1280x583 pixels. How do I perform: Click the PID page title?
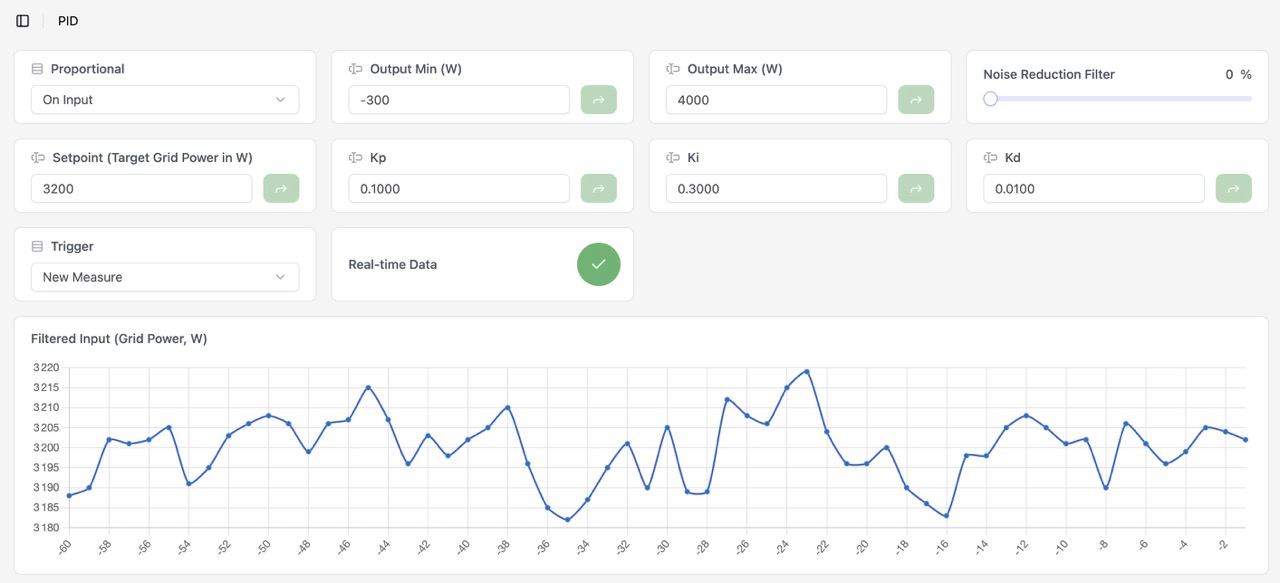click(68, 21)
